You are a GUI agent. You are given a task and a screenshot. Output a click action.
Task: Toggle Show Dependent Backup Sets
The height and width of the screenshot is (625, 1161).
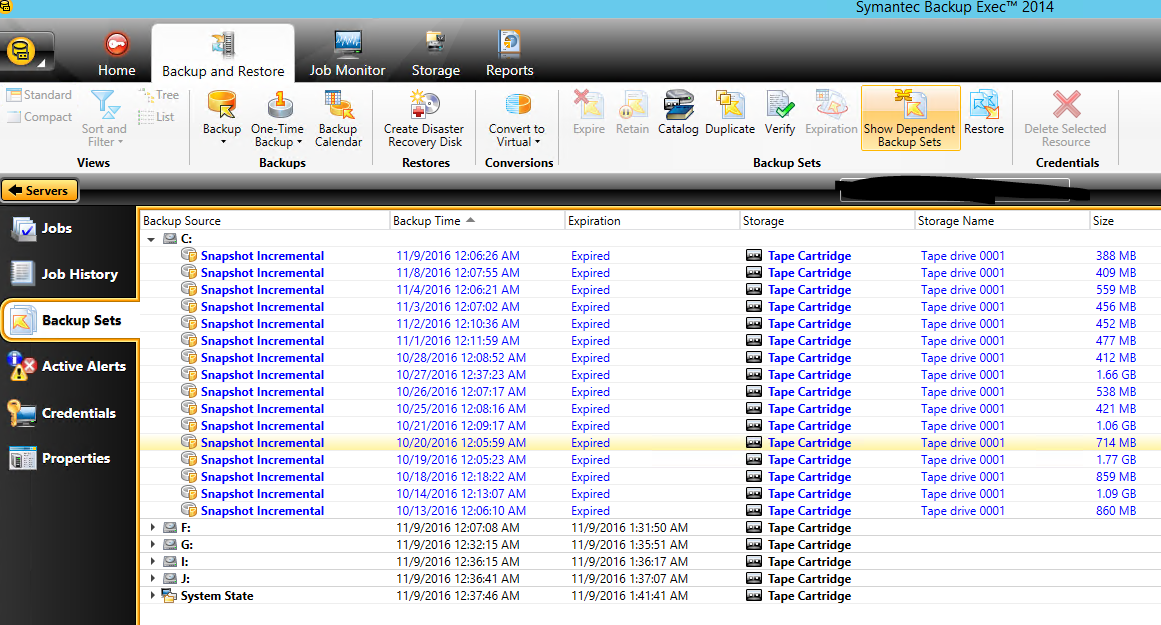pyautogui.click(x=910, y=118)
